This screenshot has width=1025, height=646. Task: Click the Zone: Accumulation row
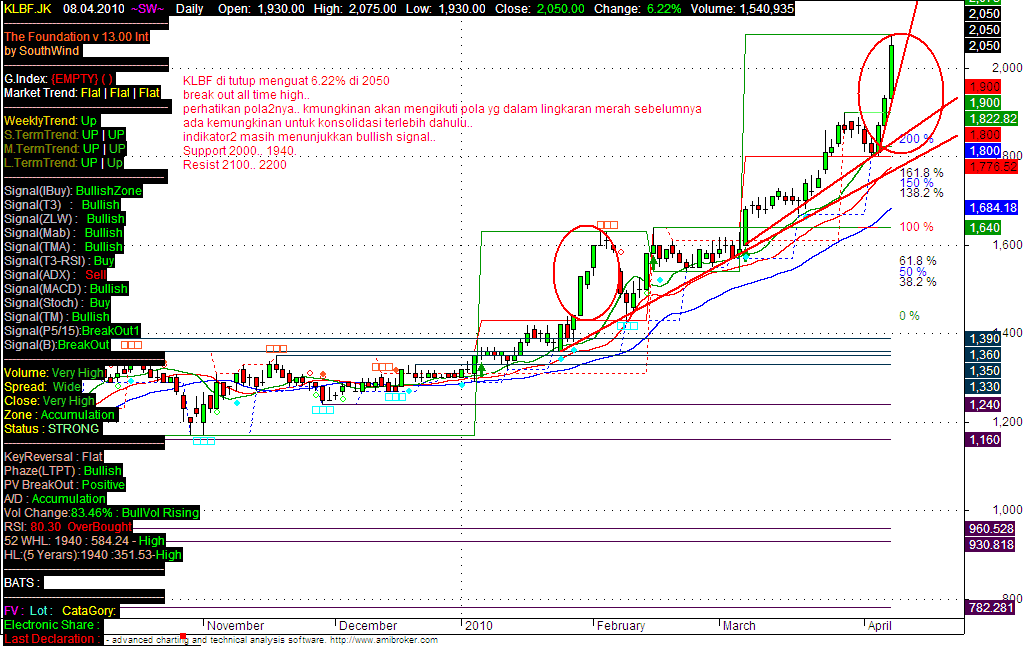tap(59, 415)
